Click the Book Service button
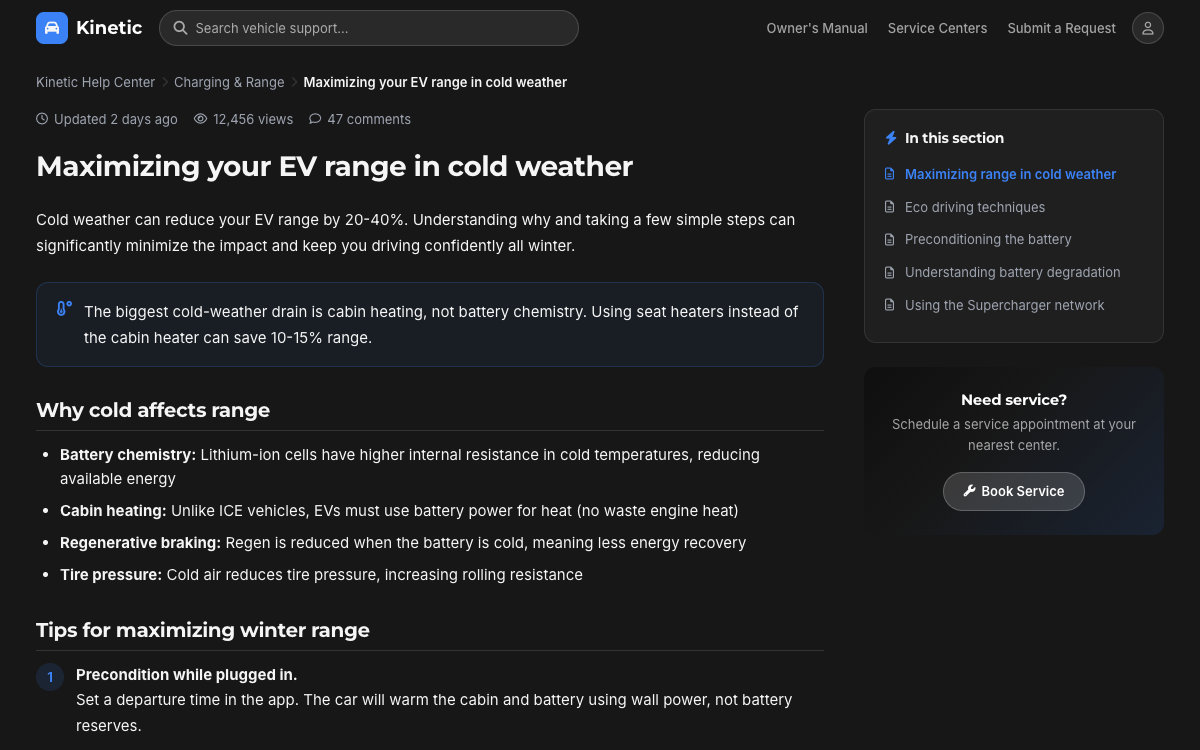The width and height of the screenshot is (1200, 750). click(x=1013, y=491)
